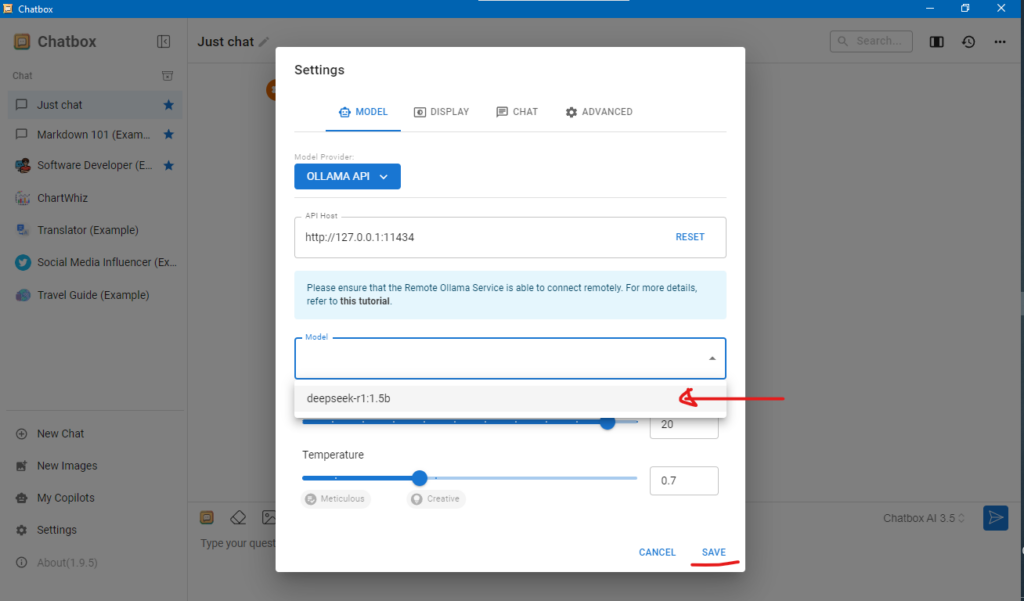This screenshot has width=1024, height=601.
Task: Click the context message slider handle
Action: point(607,422)
